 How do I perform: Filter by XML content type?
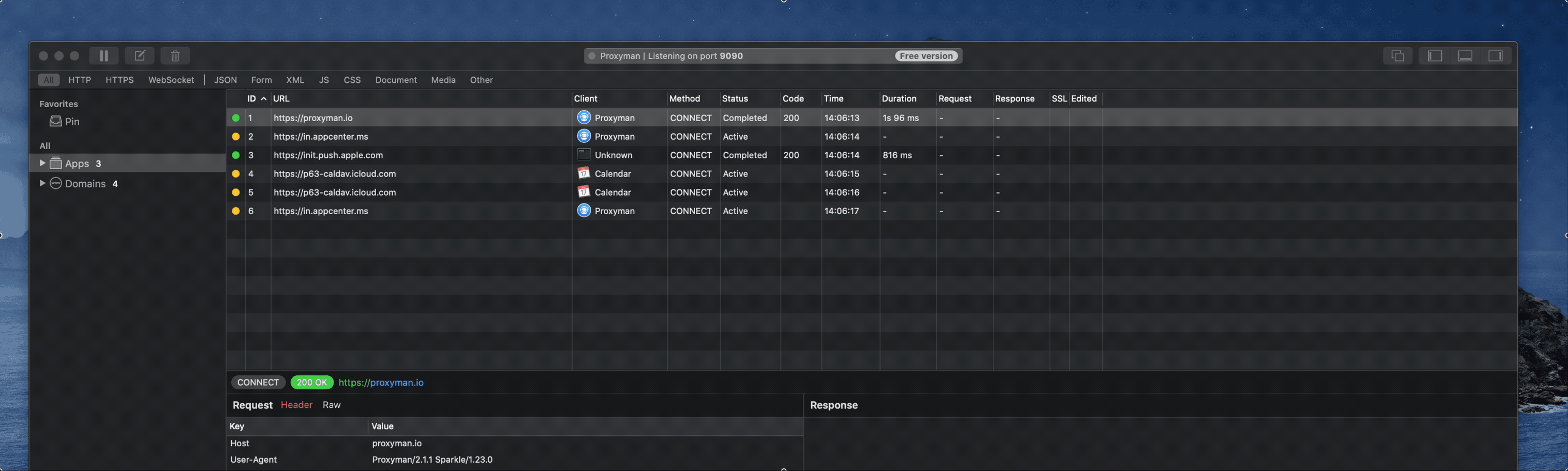[x=295, y=80]
